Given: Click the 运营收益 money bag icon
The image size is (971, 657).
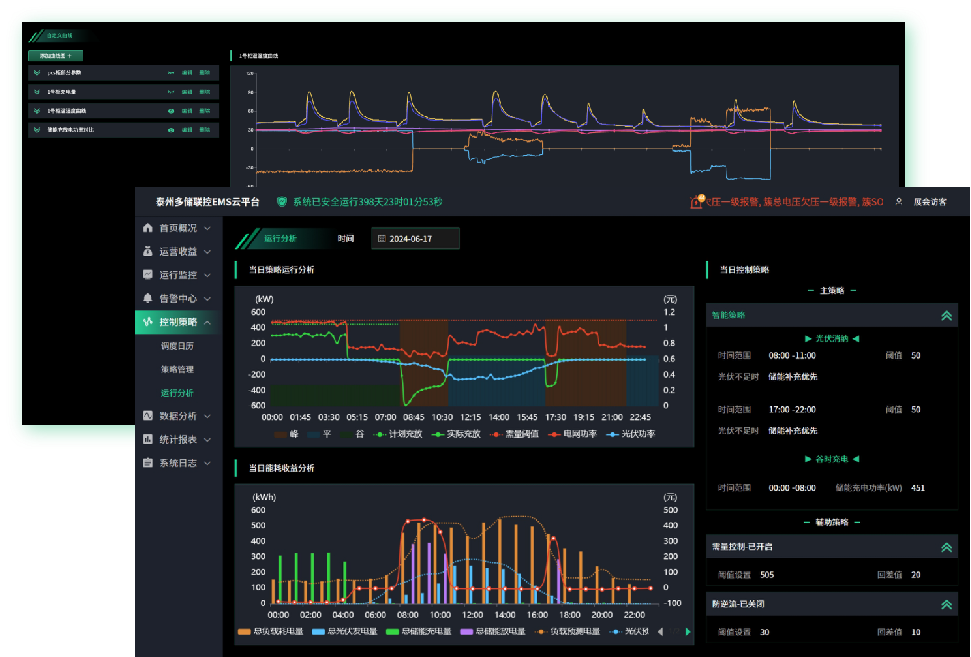Looking at the screenshot, I should tap(148, 251).
